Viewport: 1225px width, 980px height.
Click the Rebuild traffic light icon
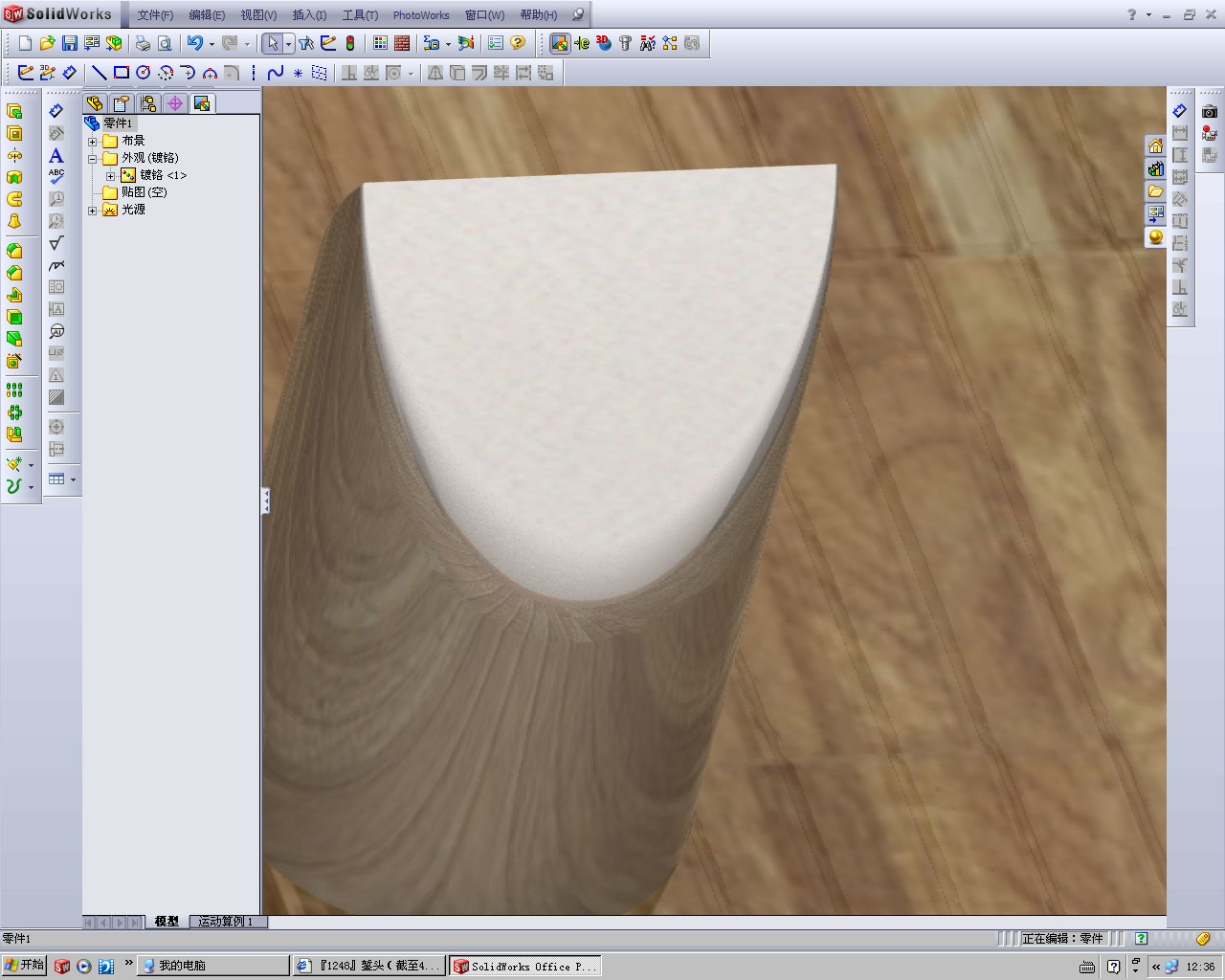coord(350,43)
